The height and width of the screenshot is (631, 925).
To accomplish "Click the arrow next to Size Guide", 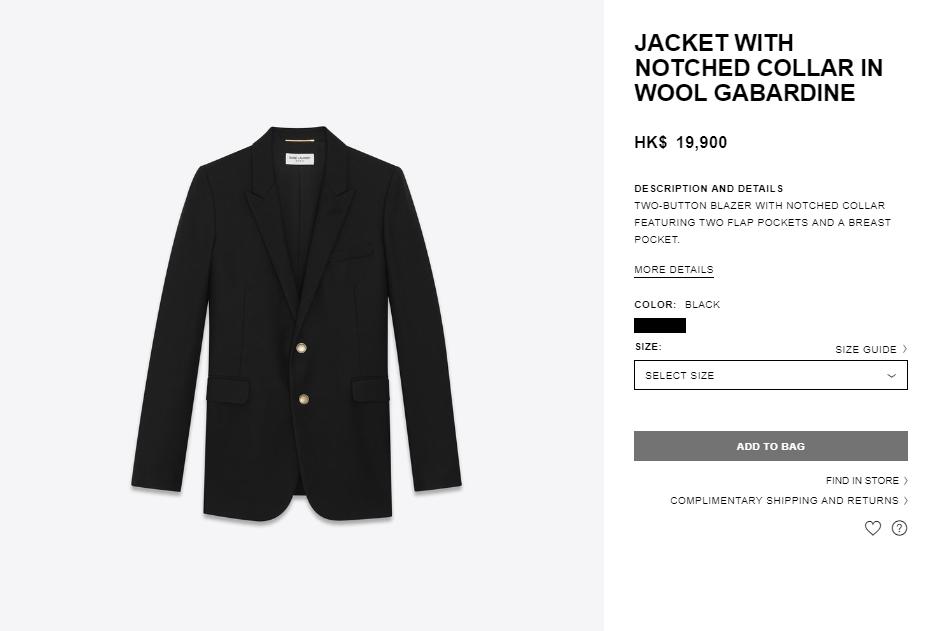I will click(x=905, y=349).
